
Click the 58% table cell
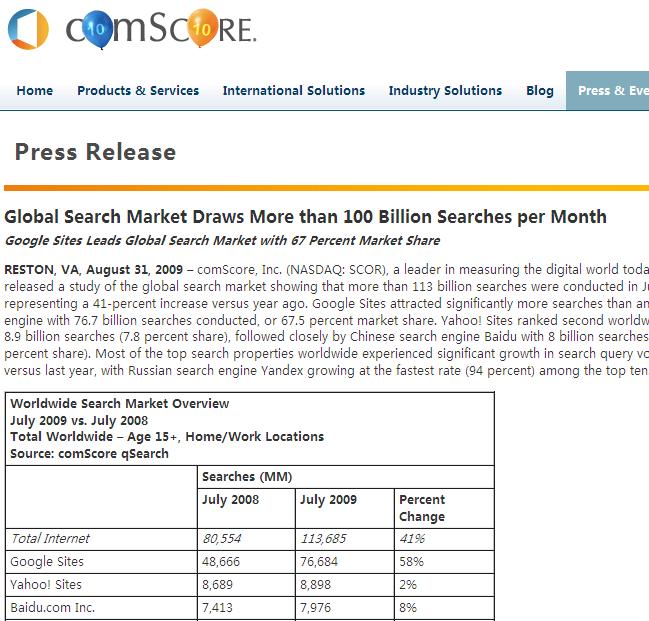pyautogui.click(x=444, y=562)
